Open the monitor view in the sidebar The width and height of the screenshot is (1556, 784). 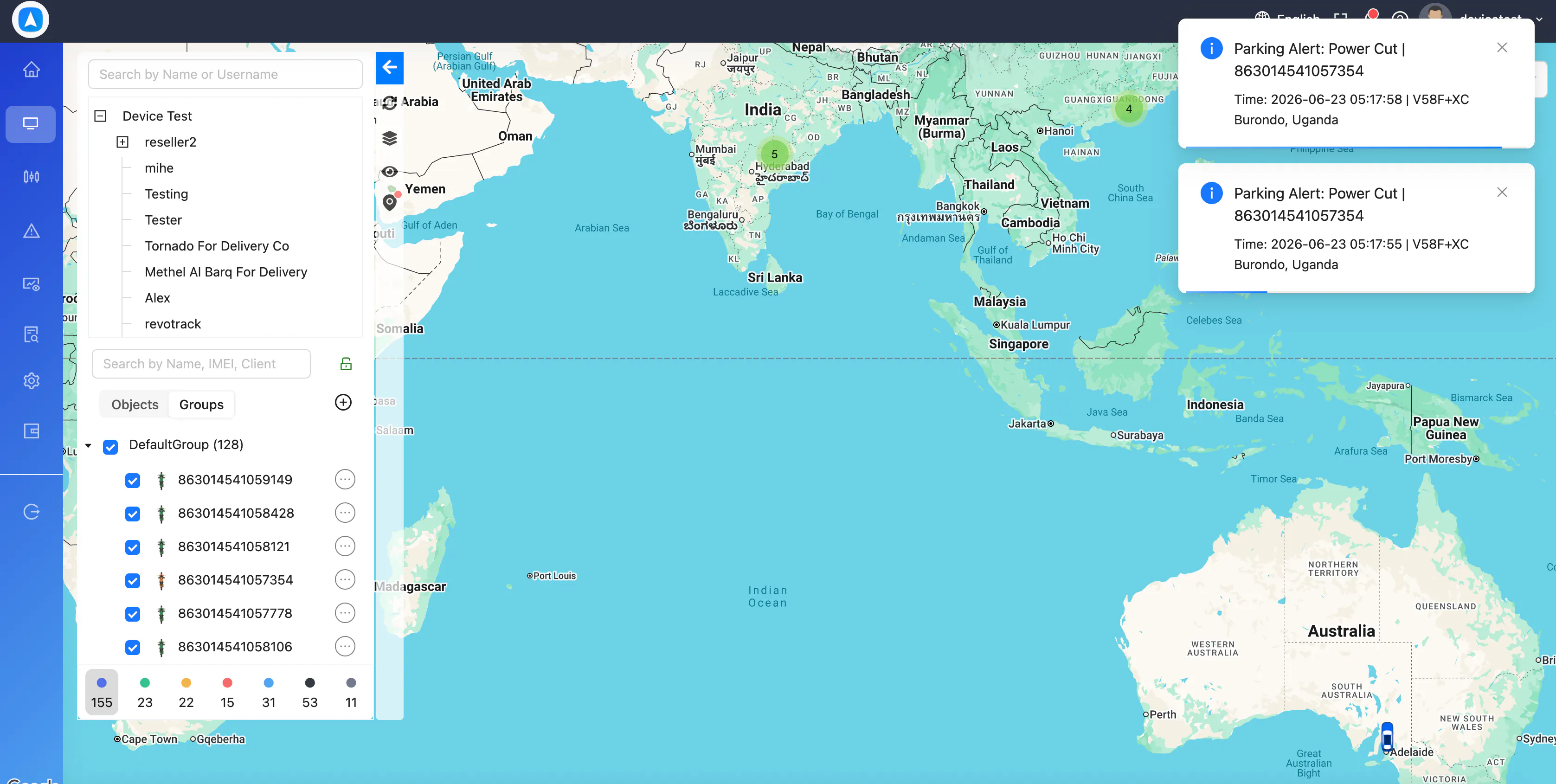pos(31,124)
